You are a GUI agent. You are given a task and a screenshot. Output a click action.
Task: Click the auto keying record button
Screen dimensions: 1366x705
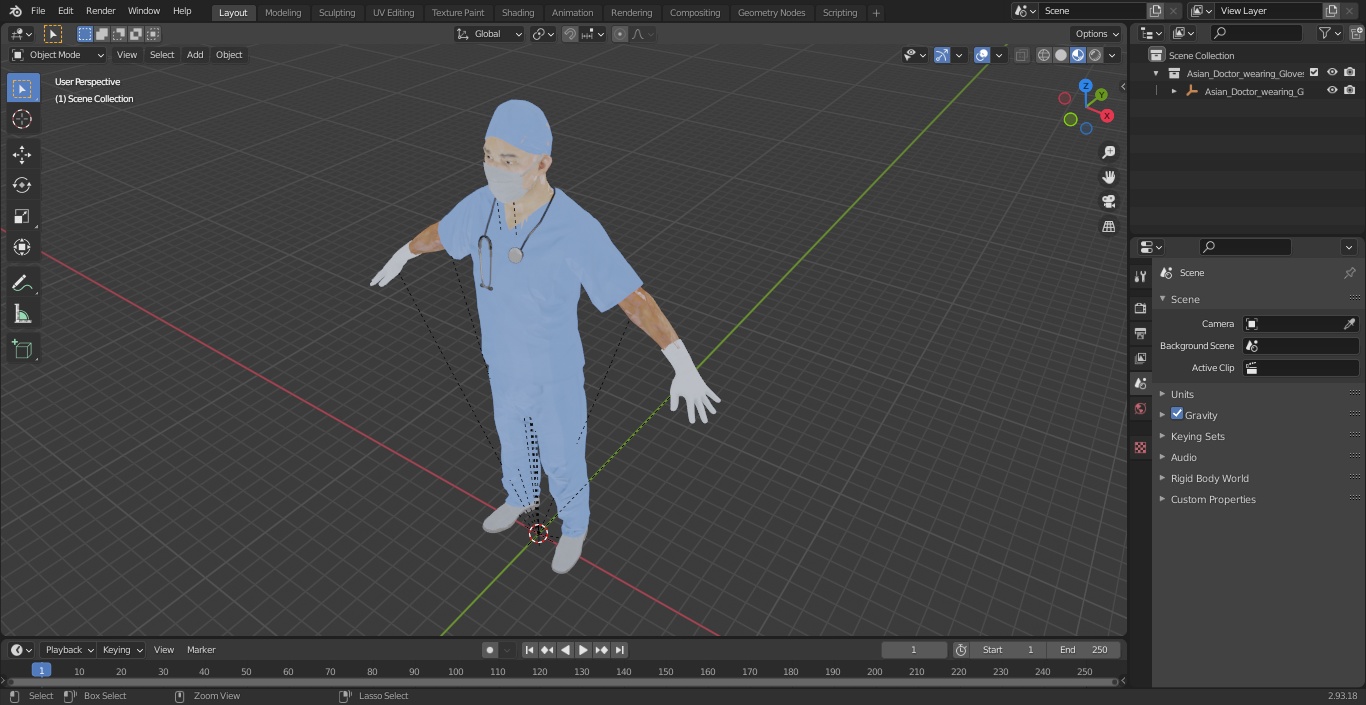pos(490,650)
